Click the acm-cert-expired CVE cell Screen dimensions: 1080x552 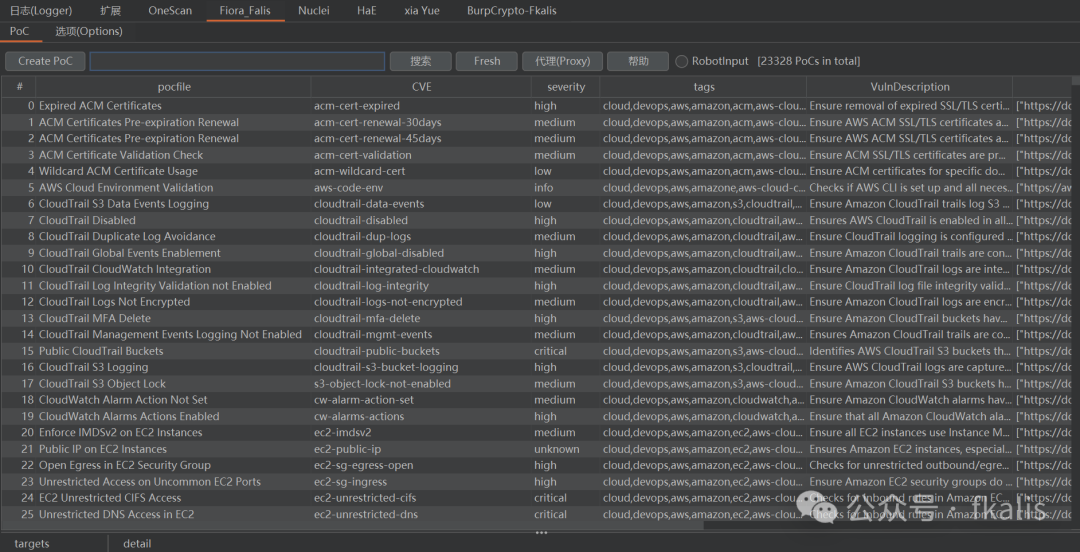[x=421, y=106]
